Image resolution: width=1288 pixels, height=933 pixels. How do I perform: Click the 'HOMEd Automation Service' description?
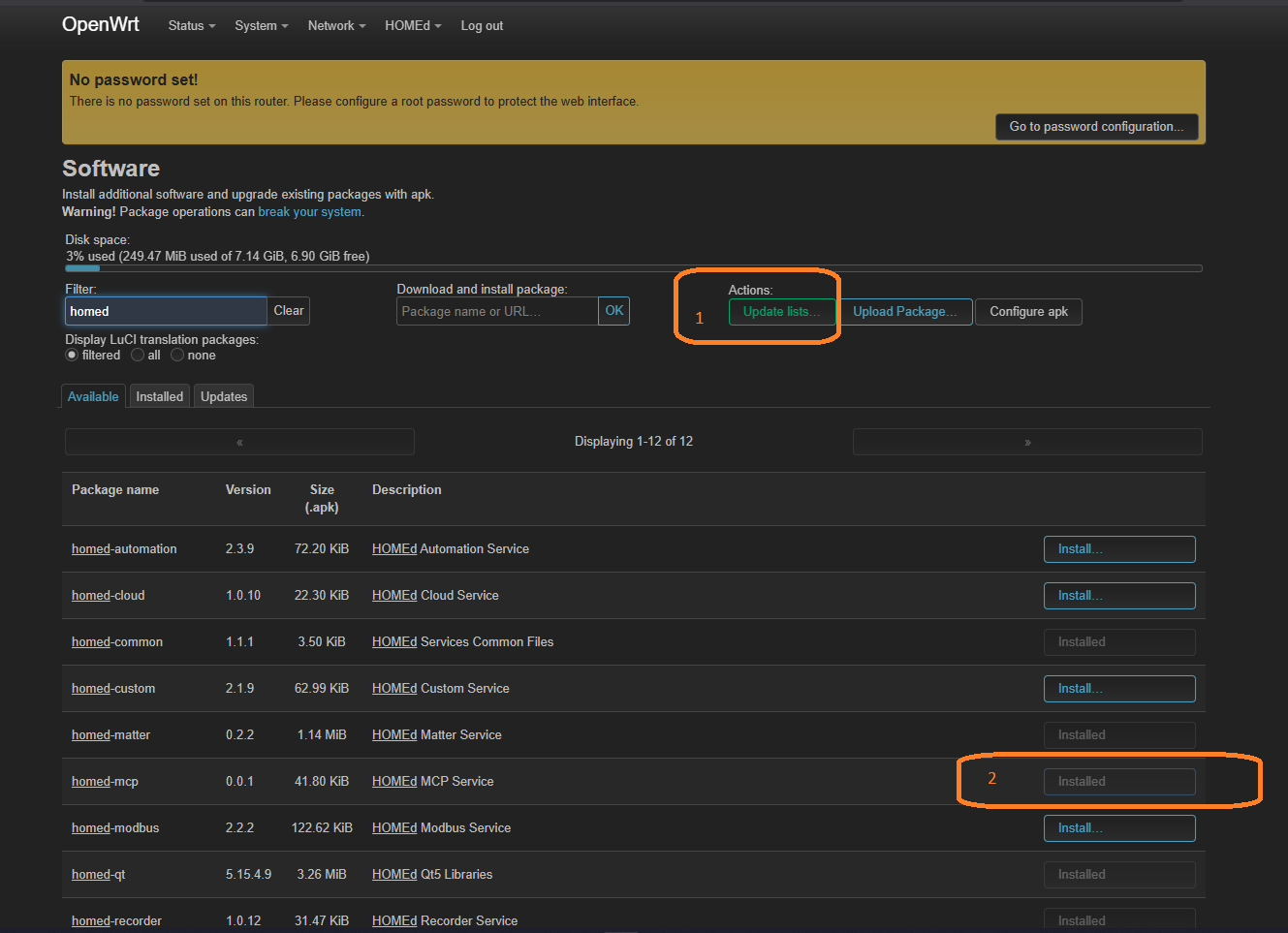coord(451,549)
